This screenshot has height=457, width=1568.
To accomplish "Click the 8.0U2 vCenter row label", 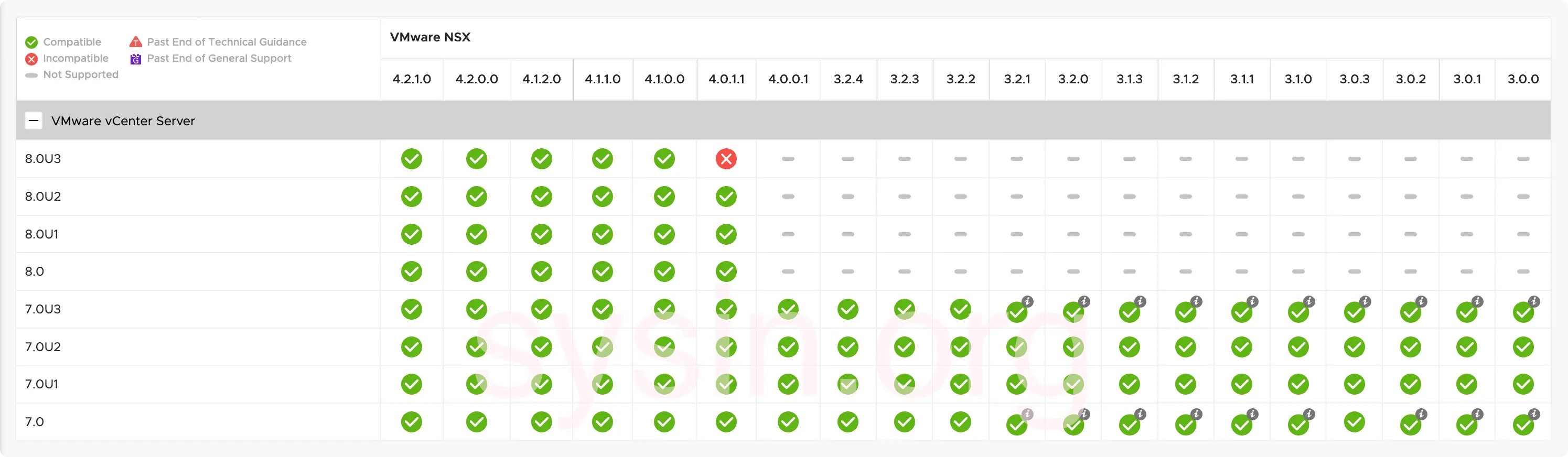I will (x=42, y=197).
